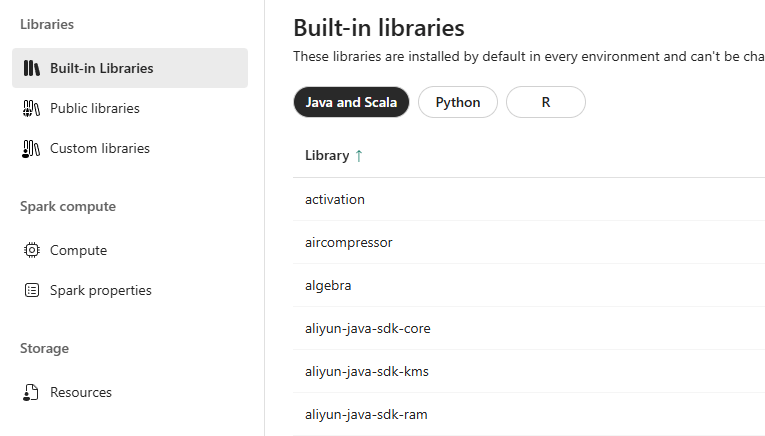Click the Built-in libraries page heading

[379, 27]
